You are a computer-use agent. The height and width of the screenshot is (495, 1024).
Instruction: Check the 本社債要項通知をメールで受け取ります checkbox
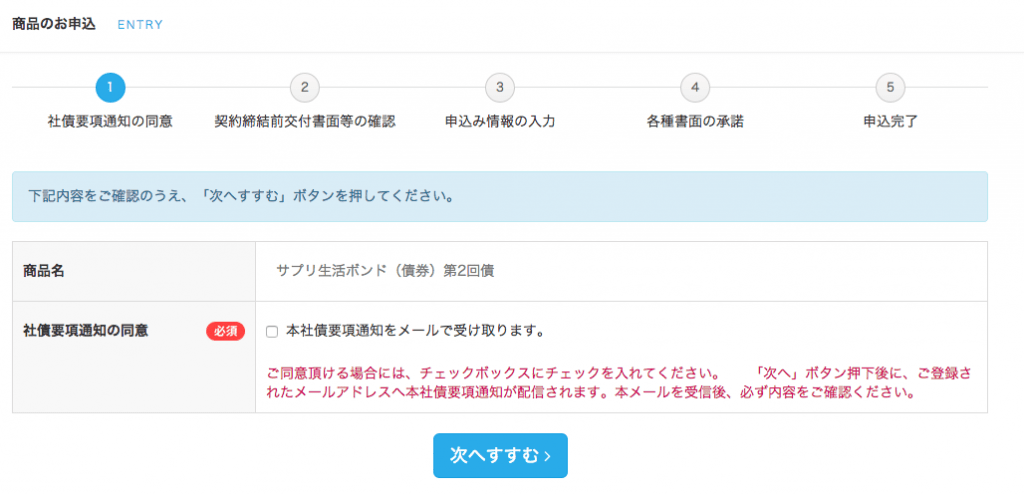pos(272,332)
